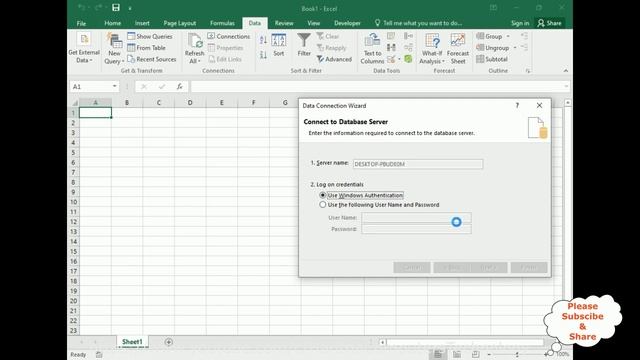This screenshot has width=640, height=360.
Task: Open the Ungroup dropdown arrow
Action: [515, 48]
